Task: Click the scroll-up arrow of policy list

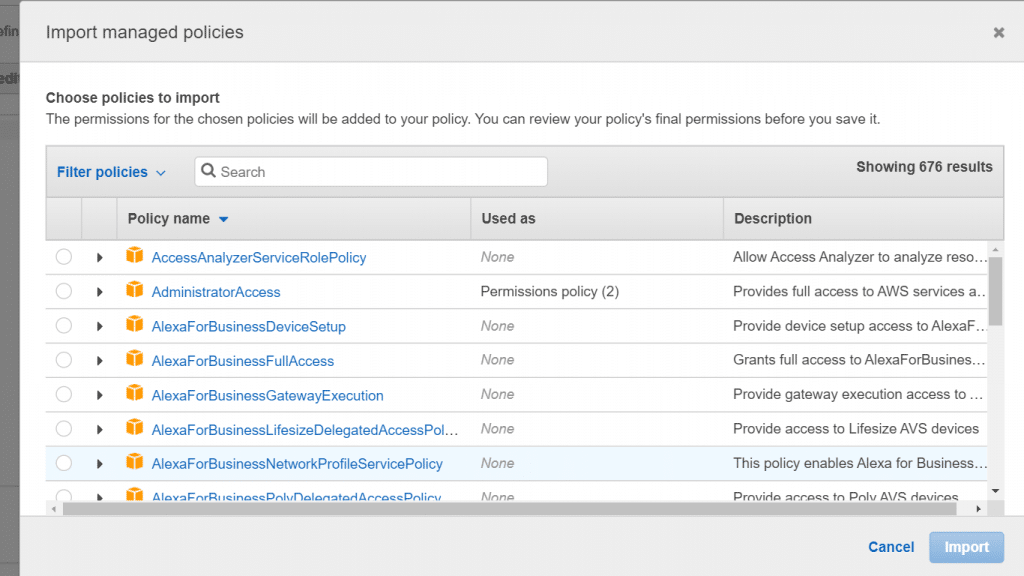Action: 995,250
